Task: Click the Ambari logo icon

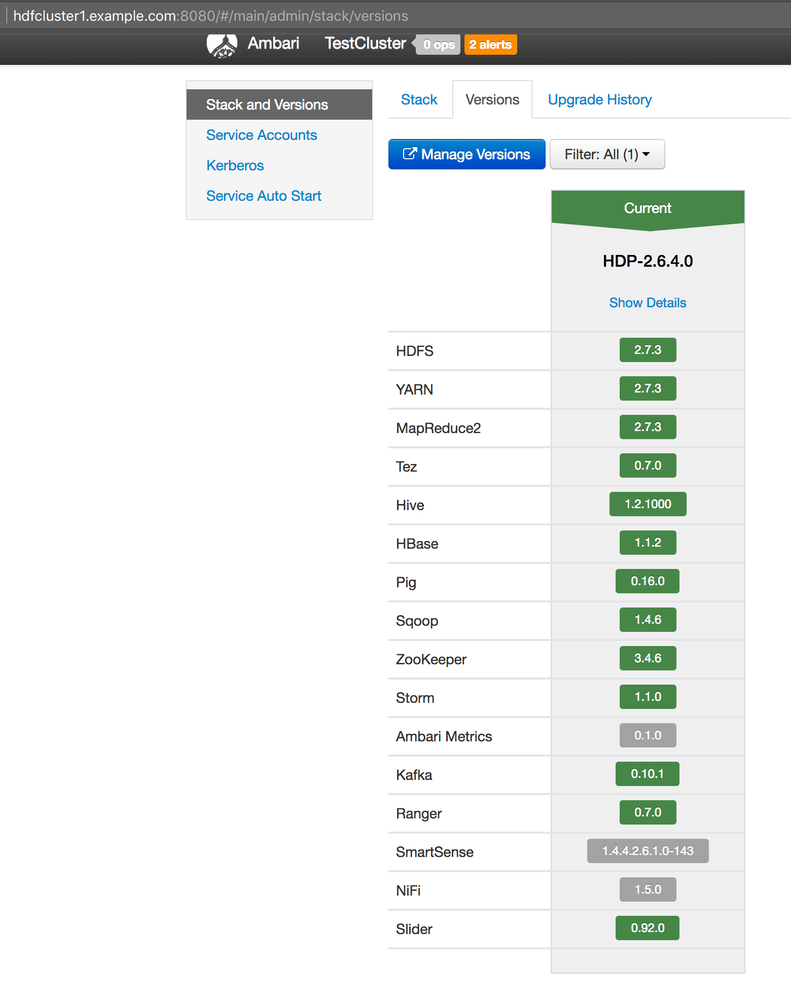Action: (222, 45)
